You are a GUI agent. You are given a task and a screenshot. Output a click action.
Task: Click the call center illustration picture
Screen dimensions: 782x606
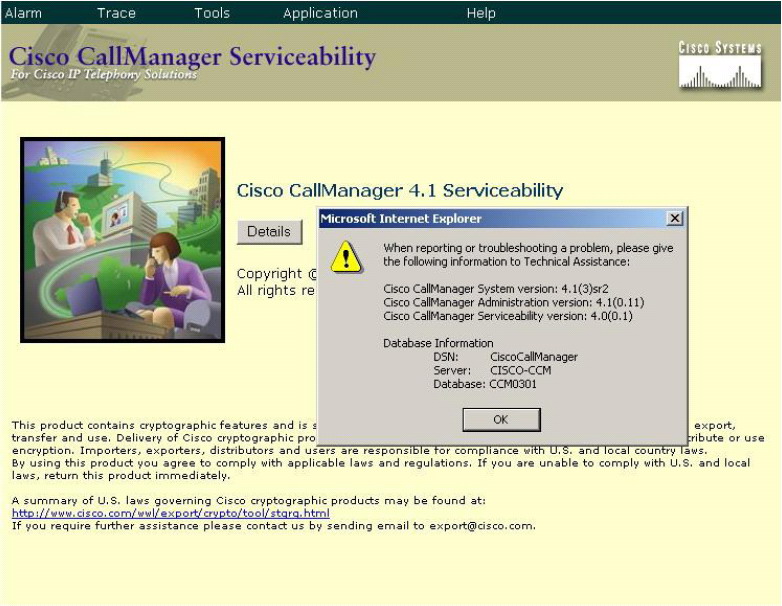click(123, 240)
